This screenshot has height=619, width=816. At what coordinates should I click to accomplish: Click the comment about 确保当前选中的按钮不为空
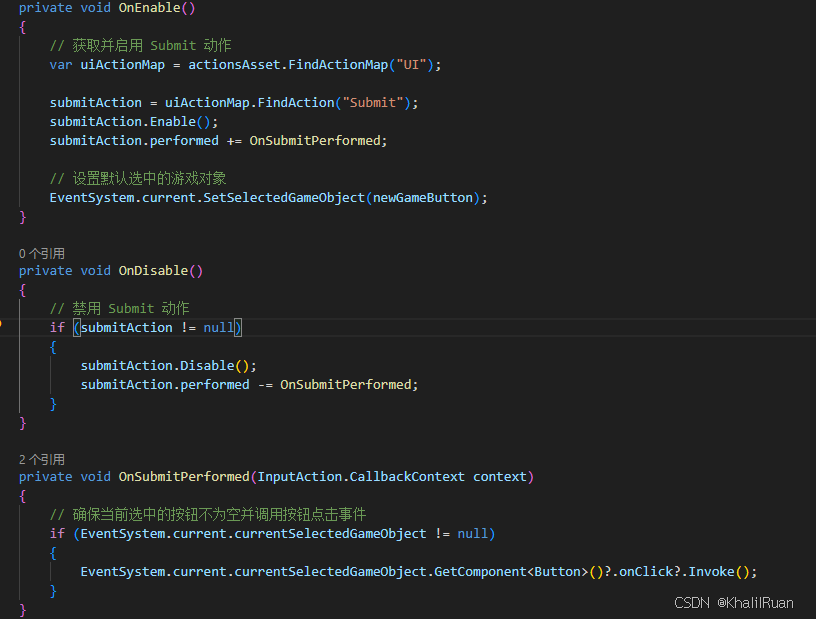(x=208, y=514)
